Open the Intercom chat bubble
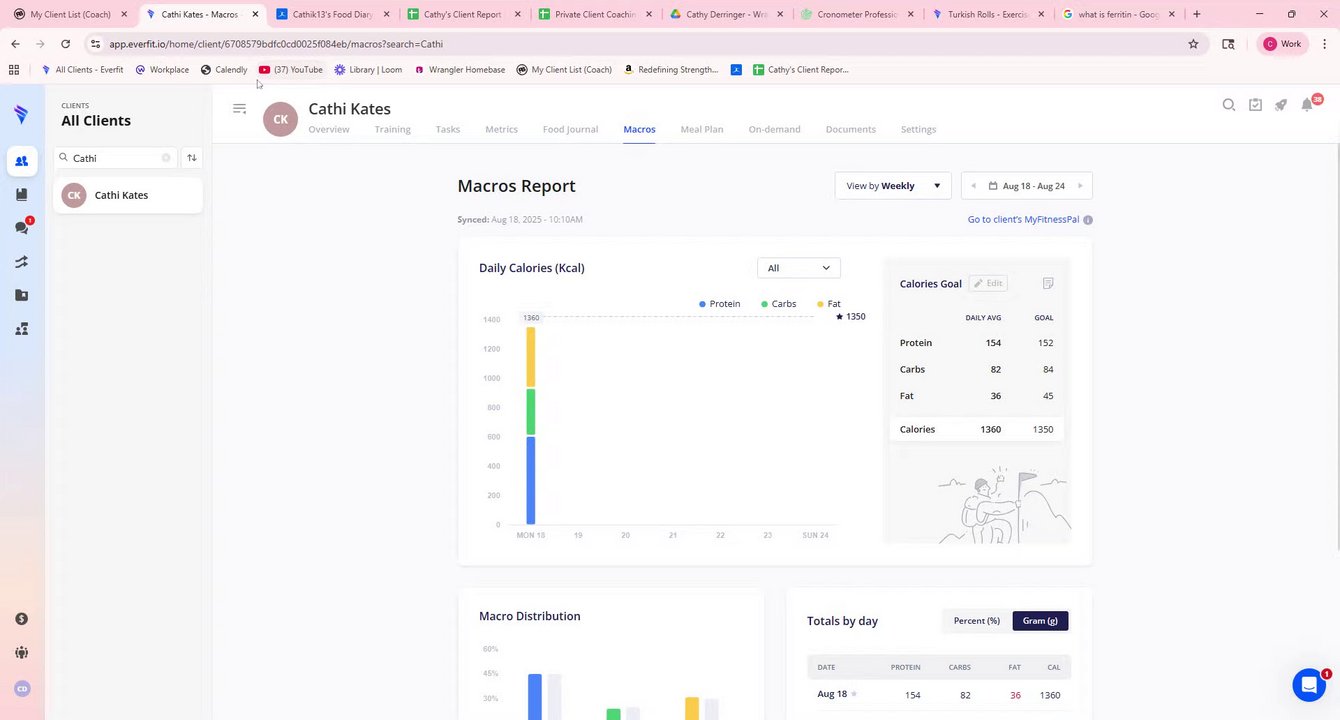1340x720 pixels. point(1309,685)
